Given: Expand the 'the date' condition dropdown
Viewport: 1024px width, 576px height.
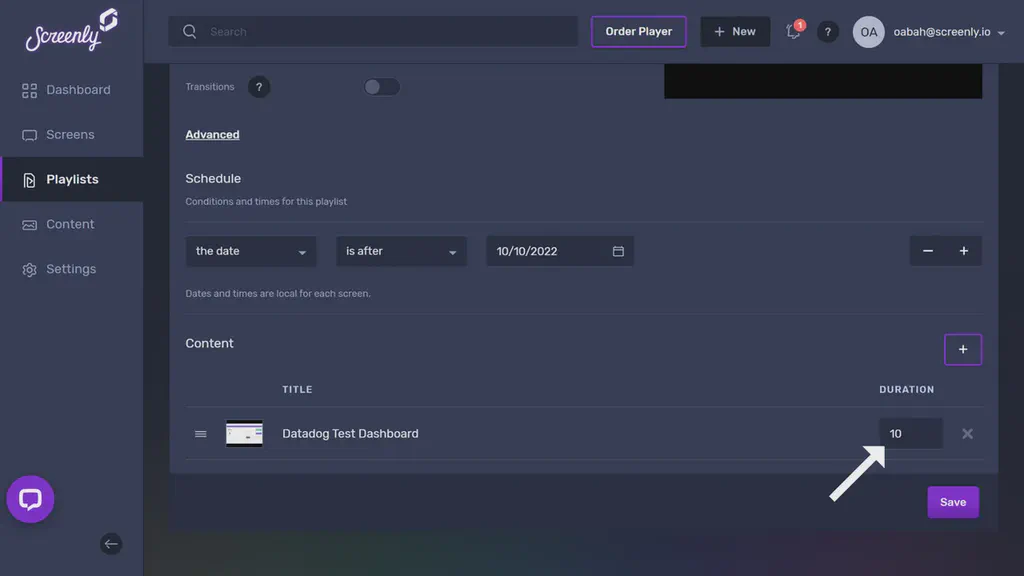Looking at the screenshot, I should (x=250, y=251).
